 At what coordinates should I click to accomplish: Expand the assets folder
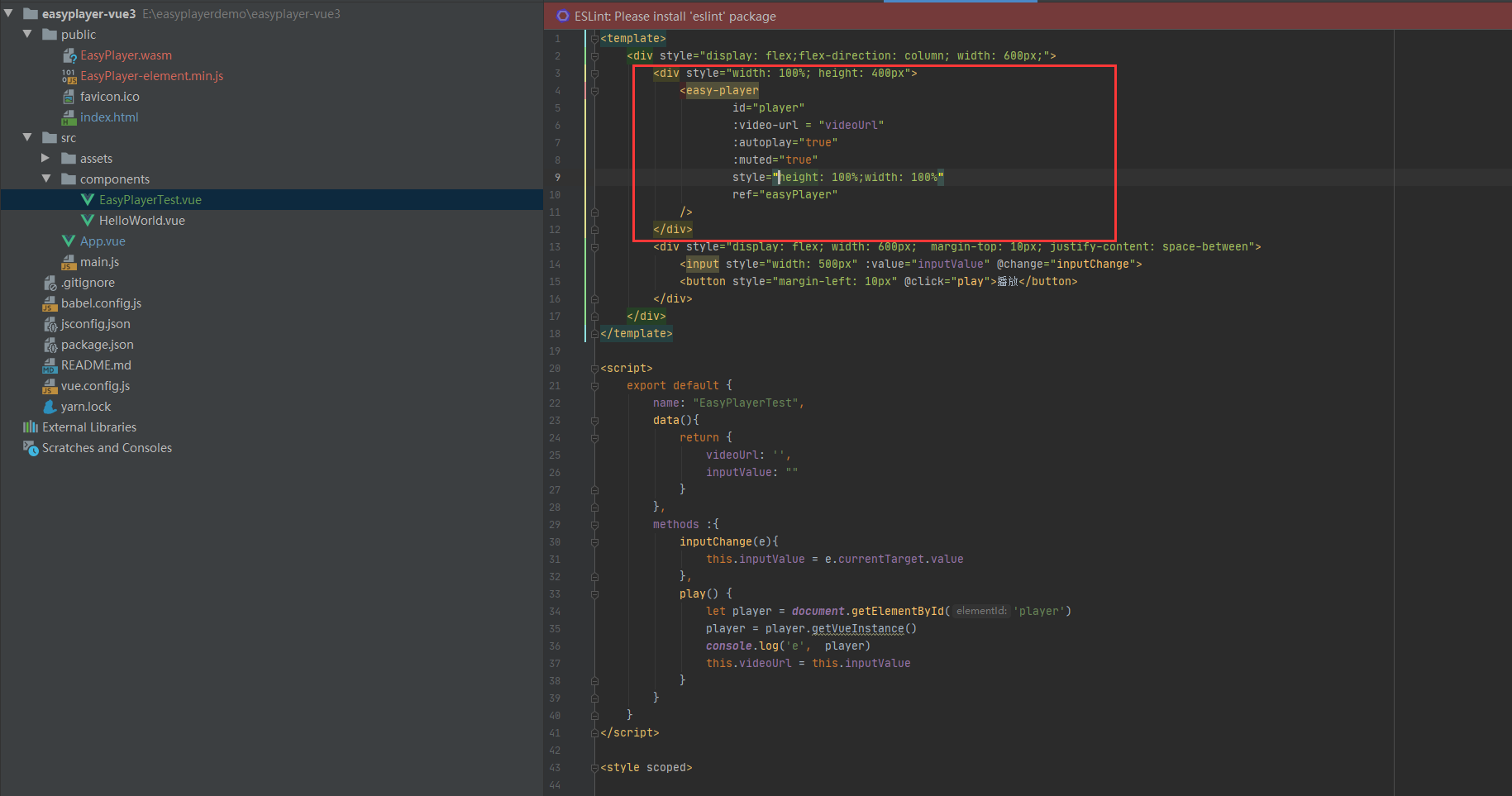pyautogui.click(x=45, y=158)
